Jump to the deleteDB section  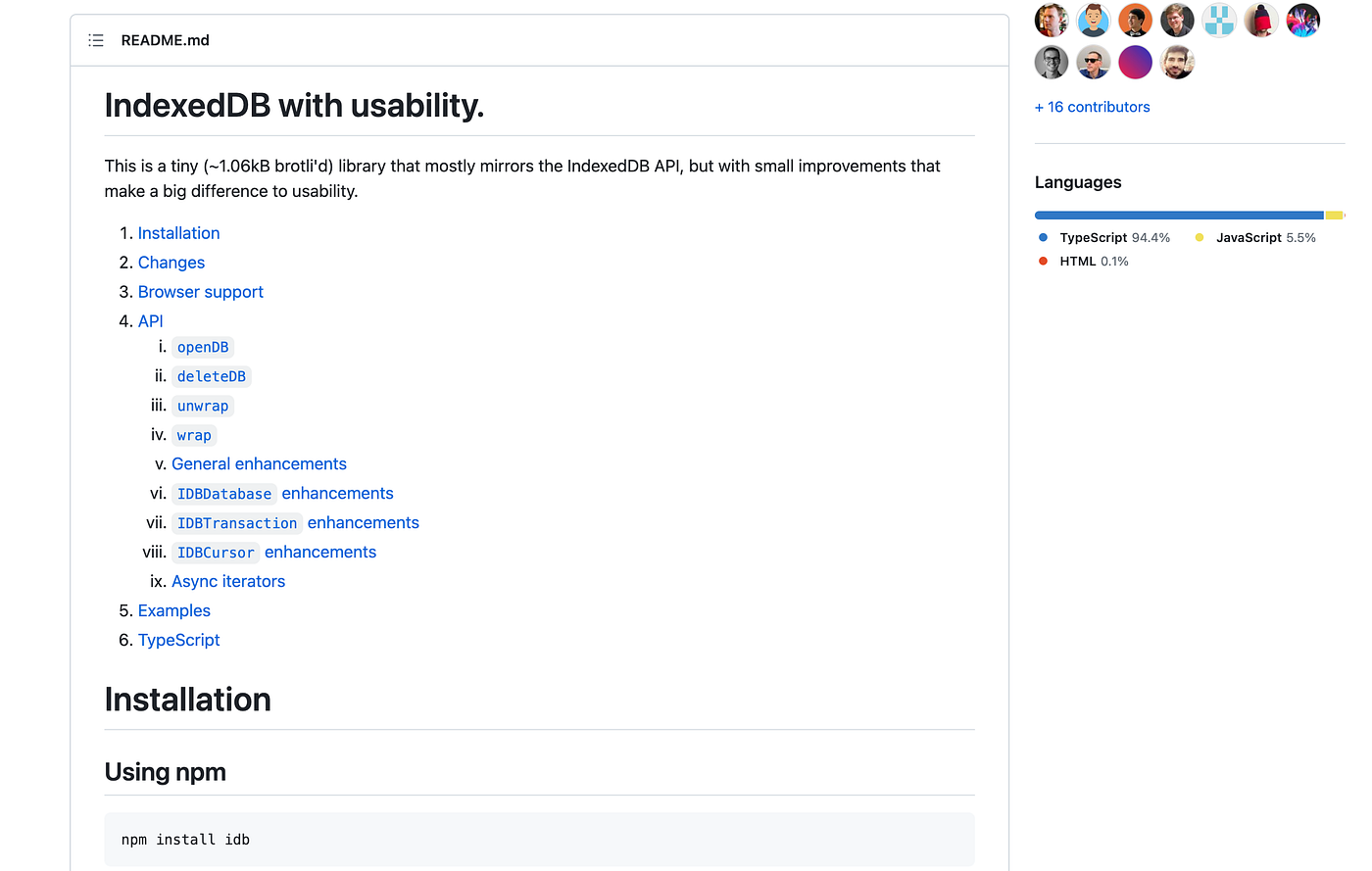pyautogui.click(x=212, y=375)
